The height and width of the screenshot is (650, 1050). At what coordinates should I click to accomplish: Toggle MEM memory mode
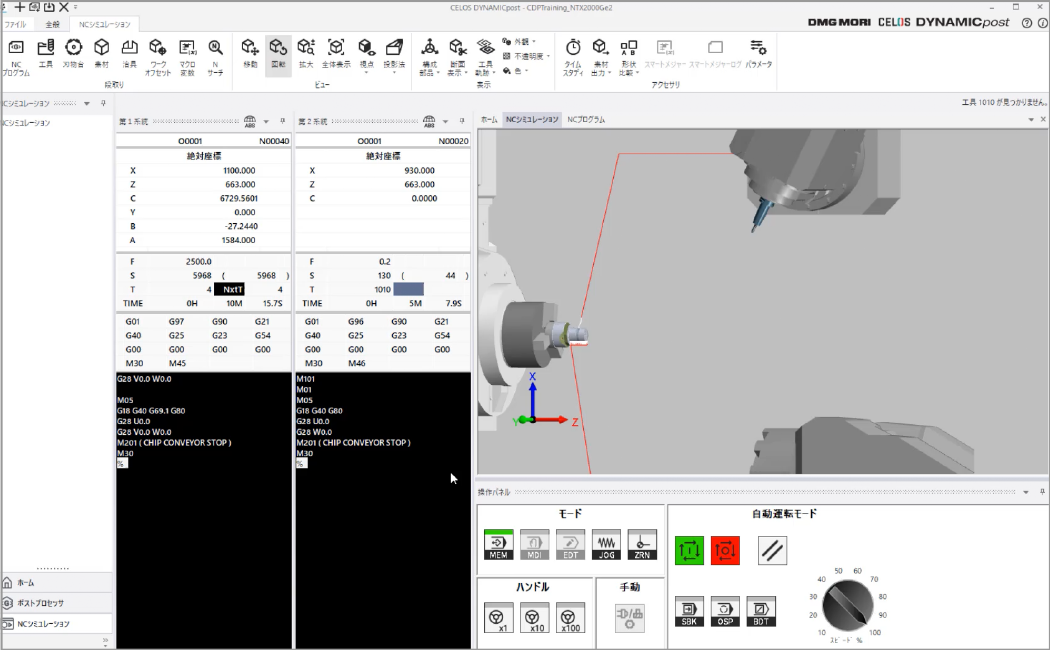(x=498, y=545)
